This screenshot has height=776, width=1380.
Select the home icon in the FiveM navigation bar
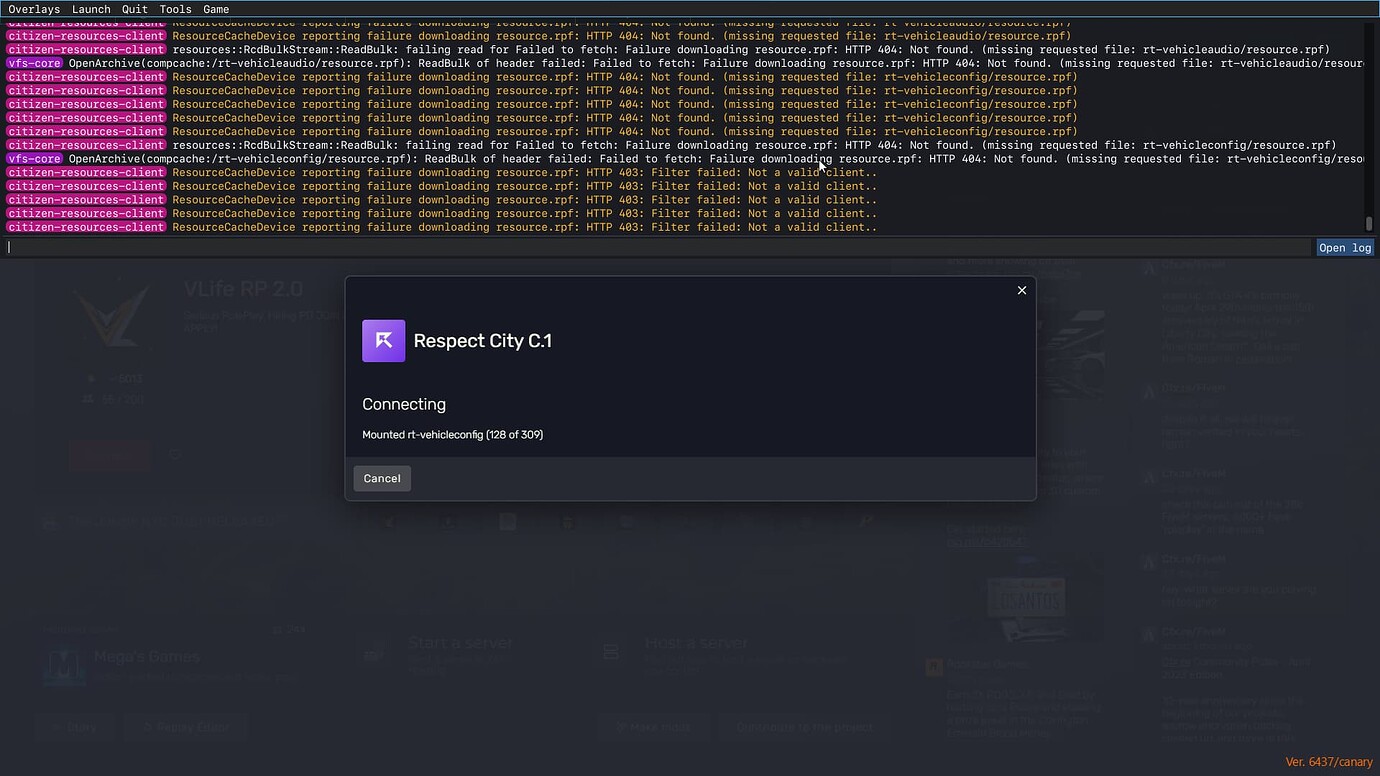point(389,521)
